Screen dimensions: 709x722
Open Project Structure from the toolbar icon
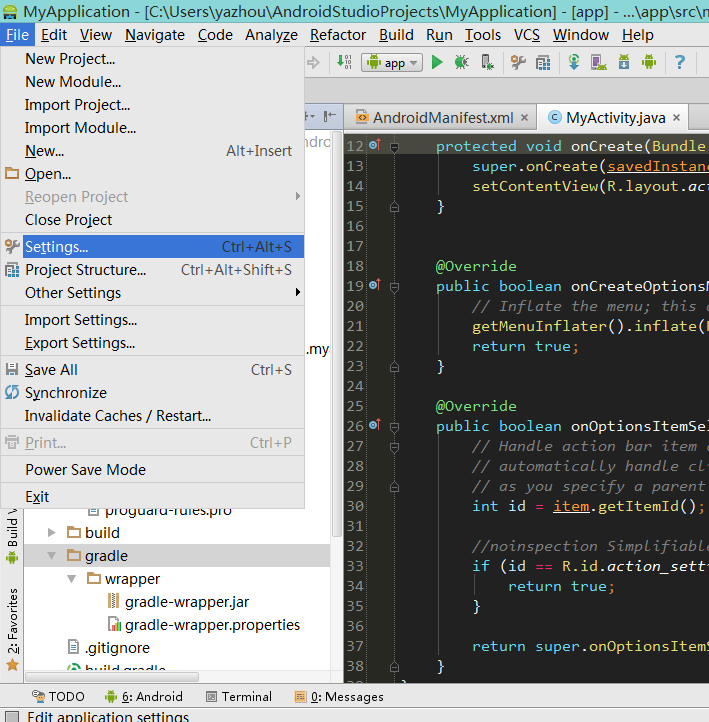[542, 62]
